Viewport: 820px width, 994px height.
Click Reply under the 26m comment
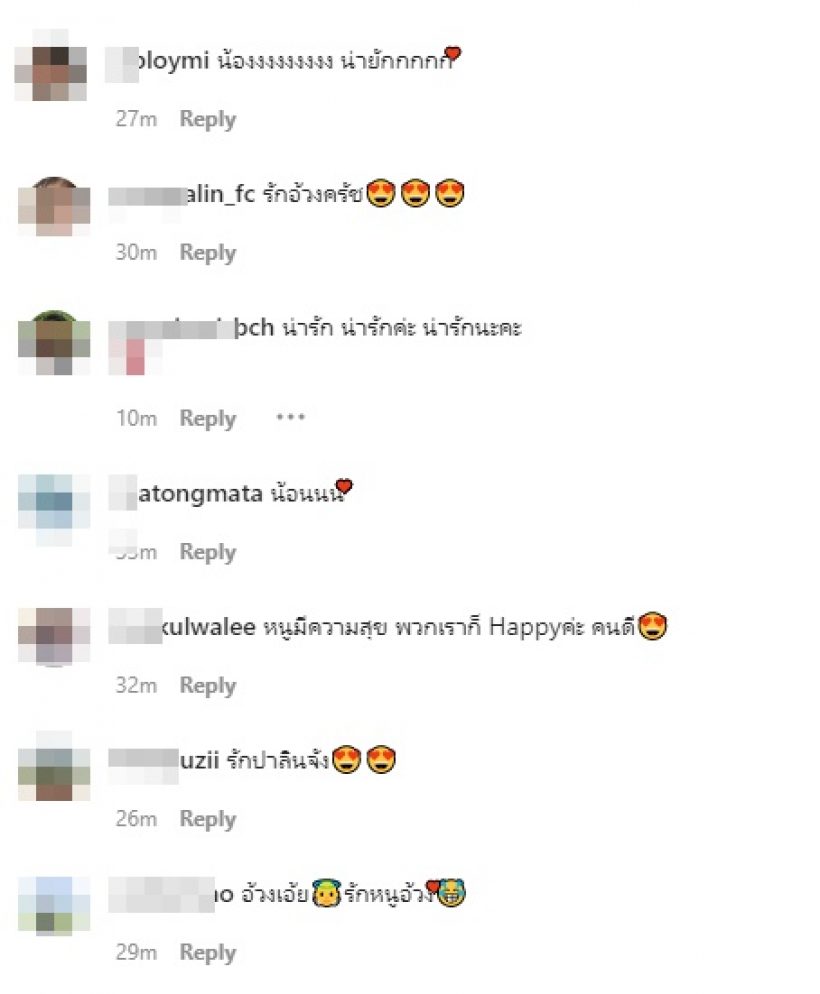[x=207, y=819]
